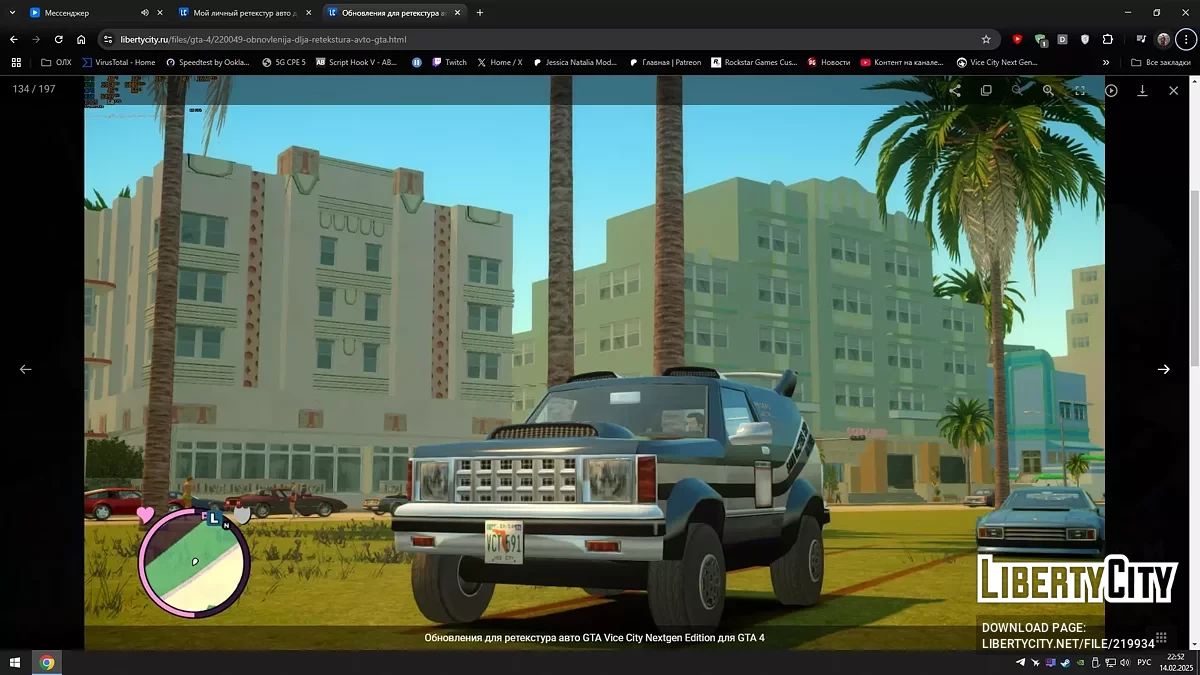
Task: Go to the previous gallery image
Action: point(26,369)
